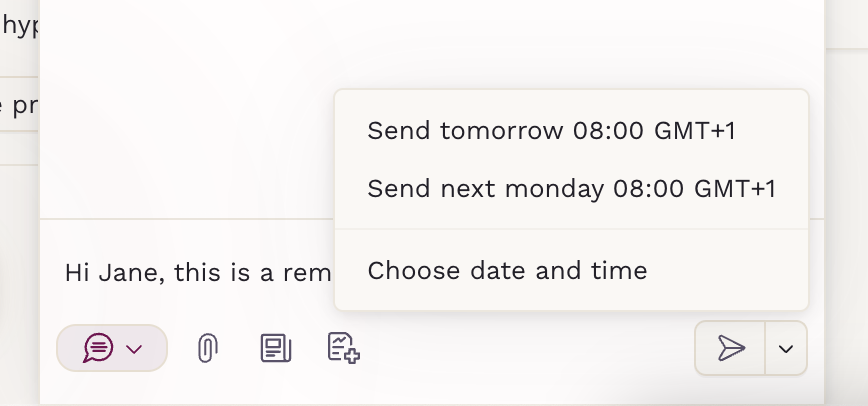Attach a file with the paperclip icon
This screenshot has width=868, height=406.
tap(208, 348)
